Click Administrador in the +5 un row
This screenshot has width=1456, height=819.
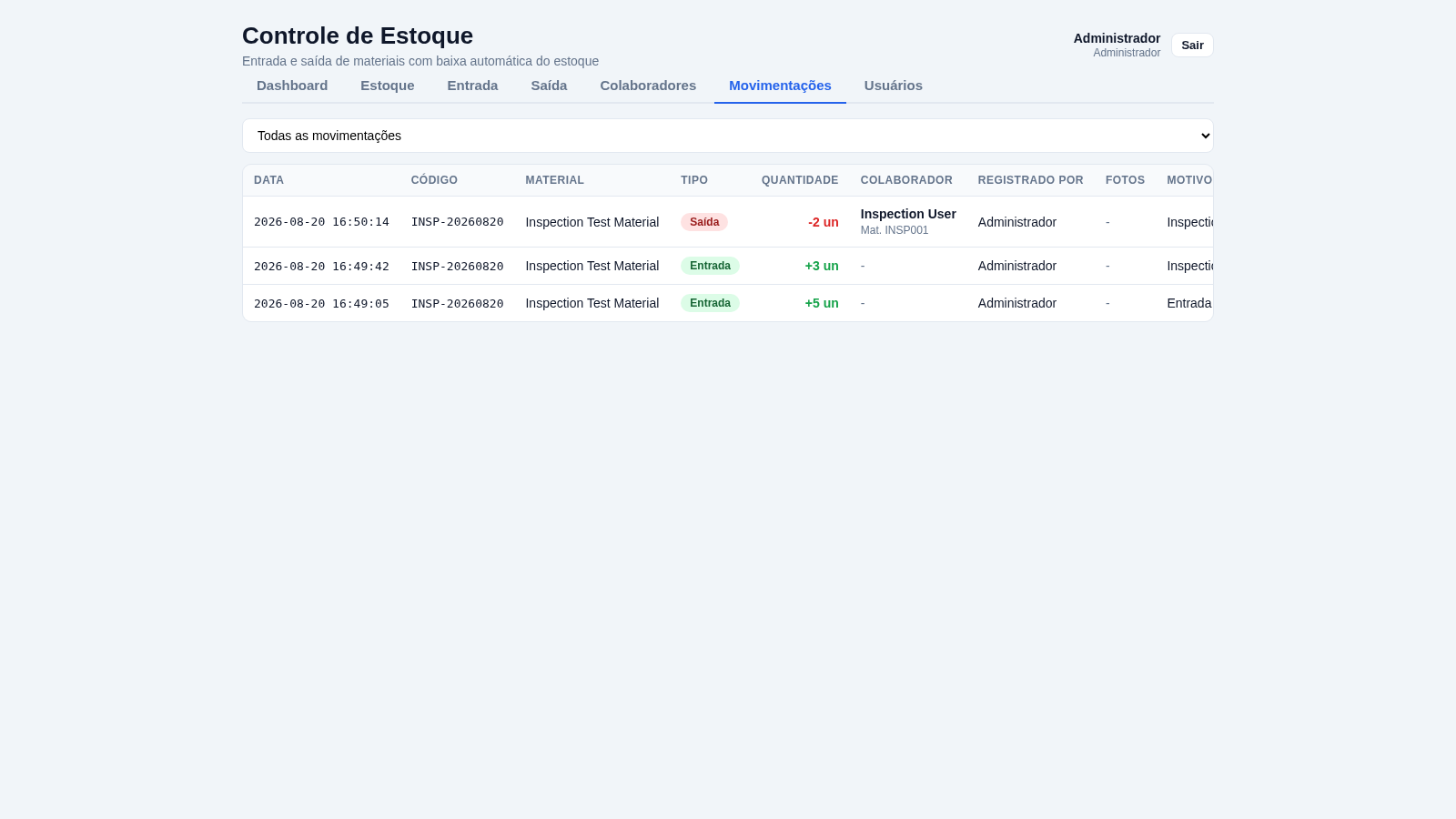tap(1017, 303)
